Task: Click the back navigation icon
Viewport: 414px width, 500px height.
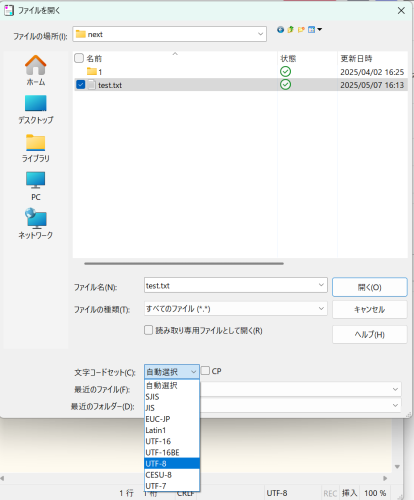Action: click(280, 30)
